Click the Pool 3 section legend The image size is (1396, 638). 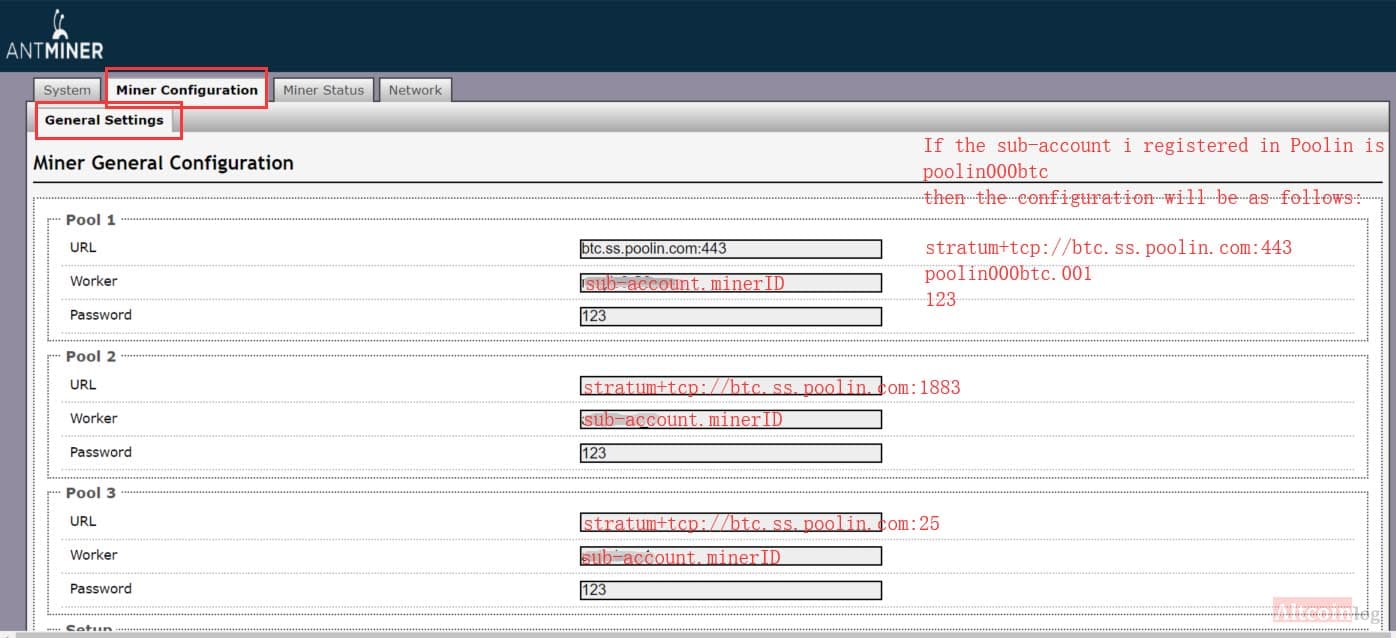91,493
